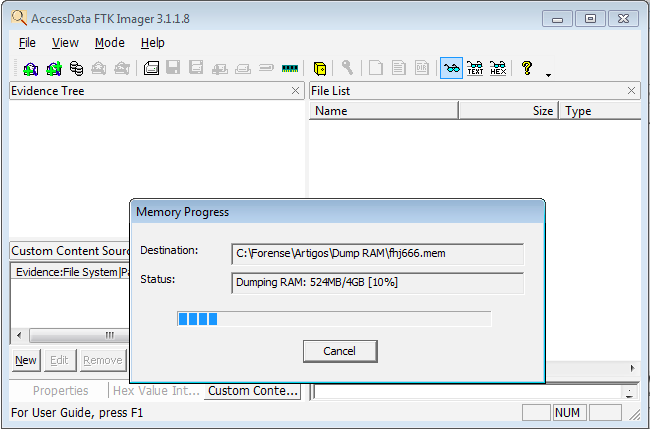Close the Evidence Tree pane
The image size is (650, 429).
click(x=295, y=91)
